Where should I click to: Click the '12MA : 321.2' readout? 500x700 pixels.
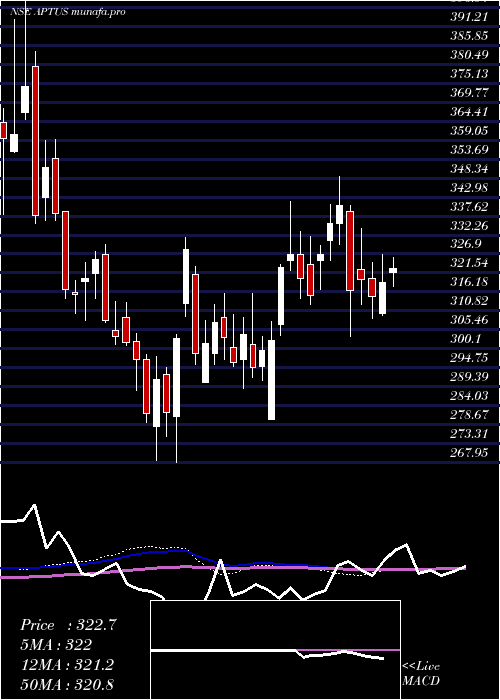pyautogui.click(x=67, y=665)
